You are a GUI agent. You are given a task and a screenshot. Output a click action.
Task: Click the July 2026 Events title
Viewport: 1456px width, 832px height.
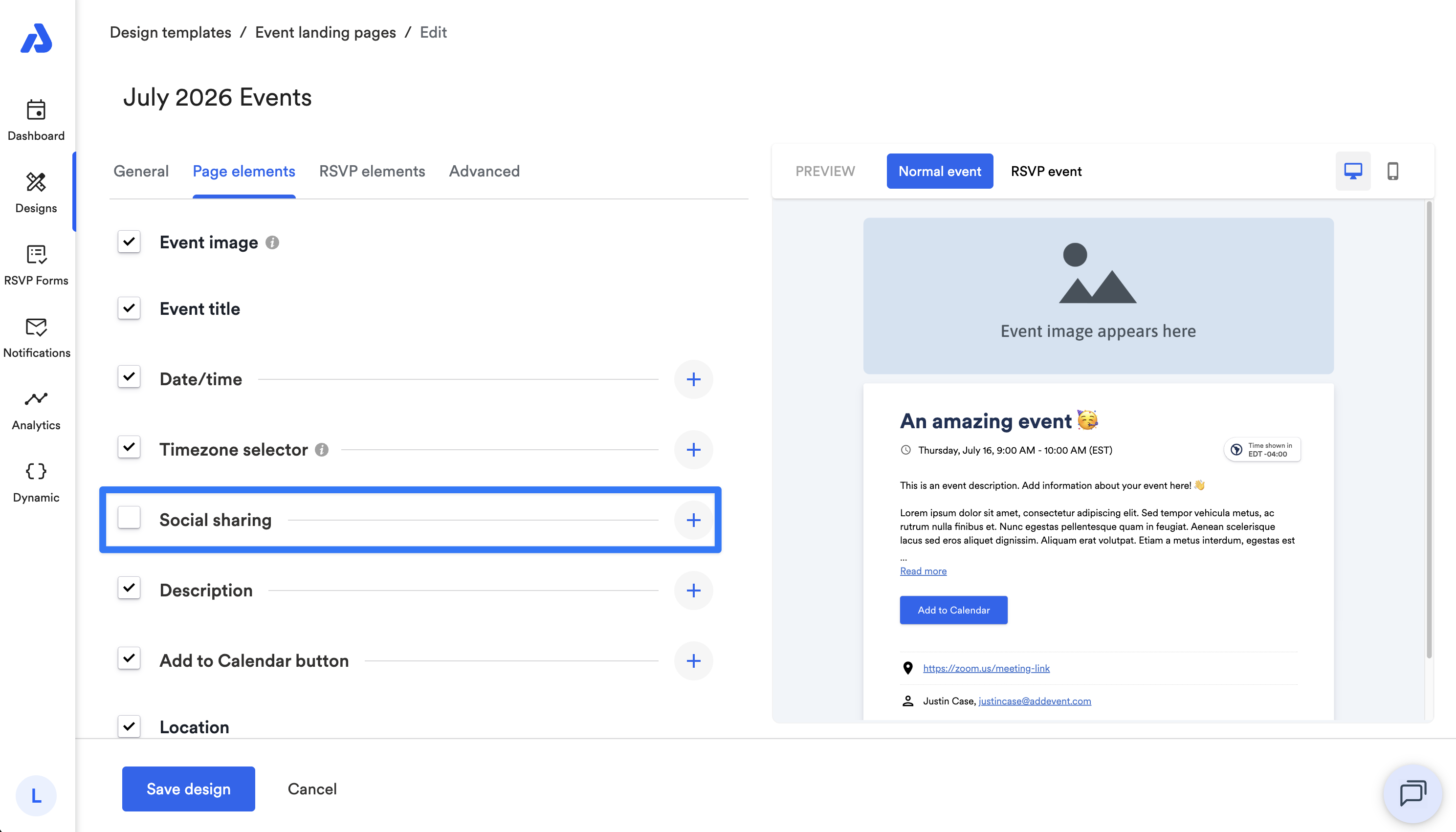pos(217,97)
